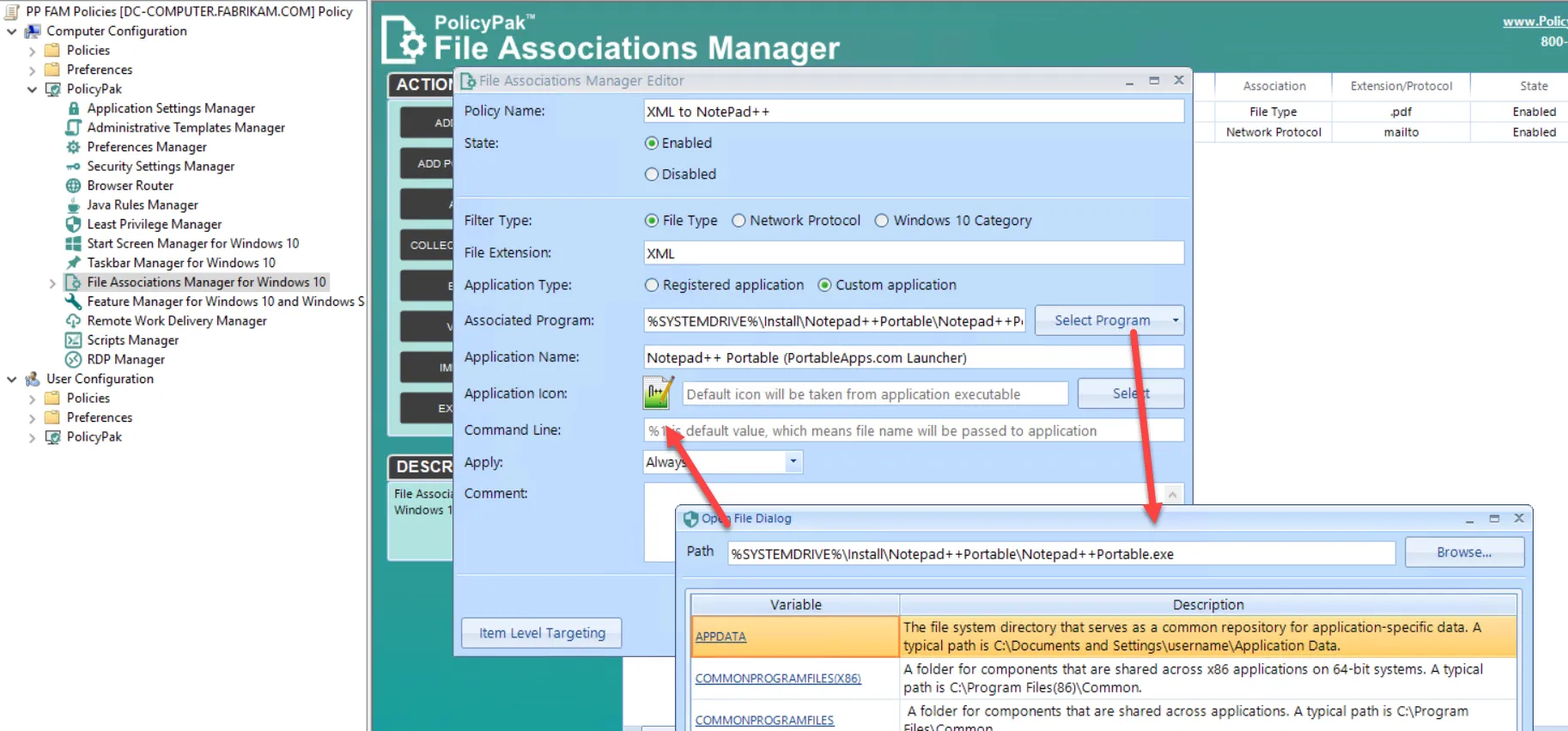The image size is (1568, 731).
Task: Click the Variable column header in dialog
Action: (x=795, y=605)
